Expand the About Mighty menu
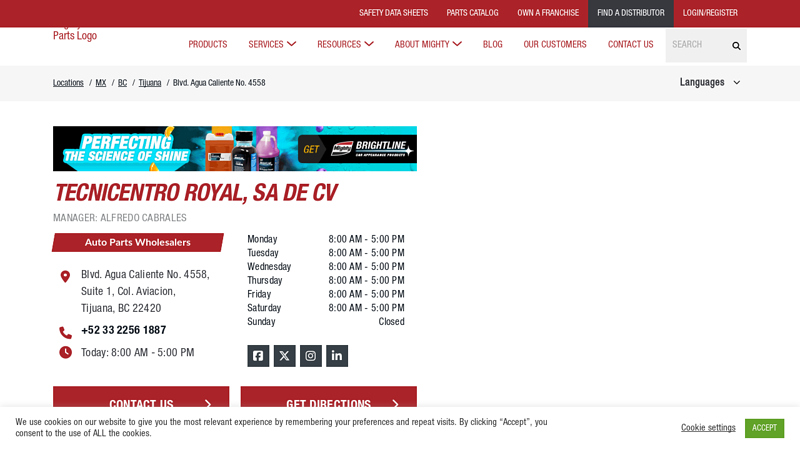This screenshot has height=450, width=800. point(428,44)
